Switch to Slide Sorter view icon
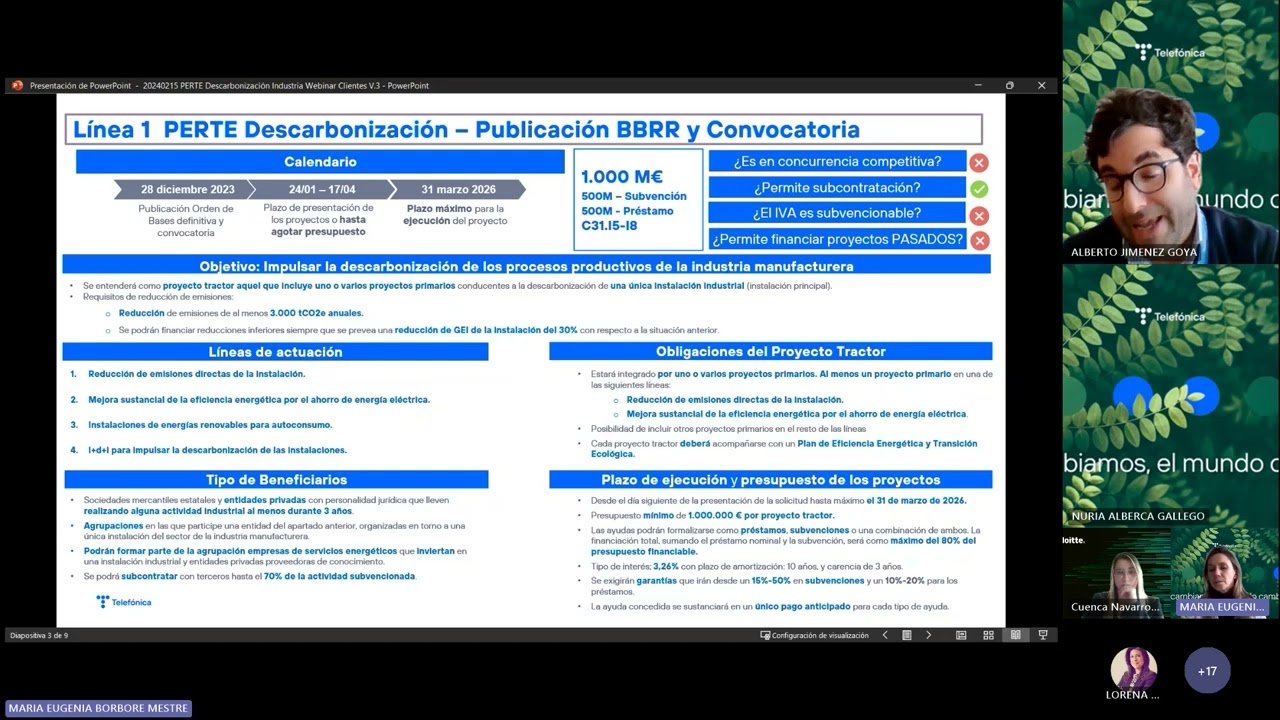This screenshot has height=720, width=1280. point(988,635)
